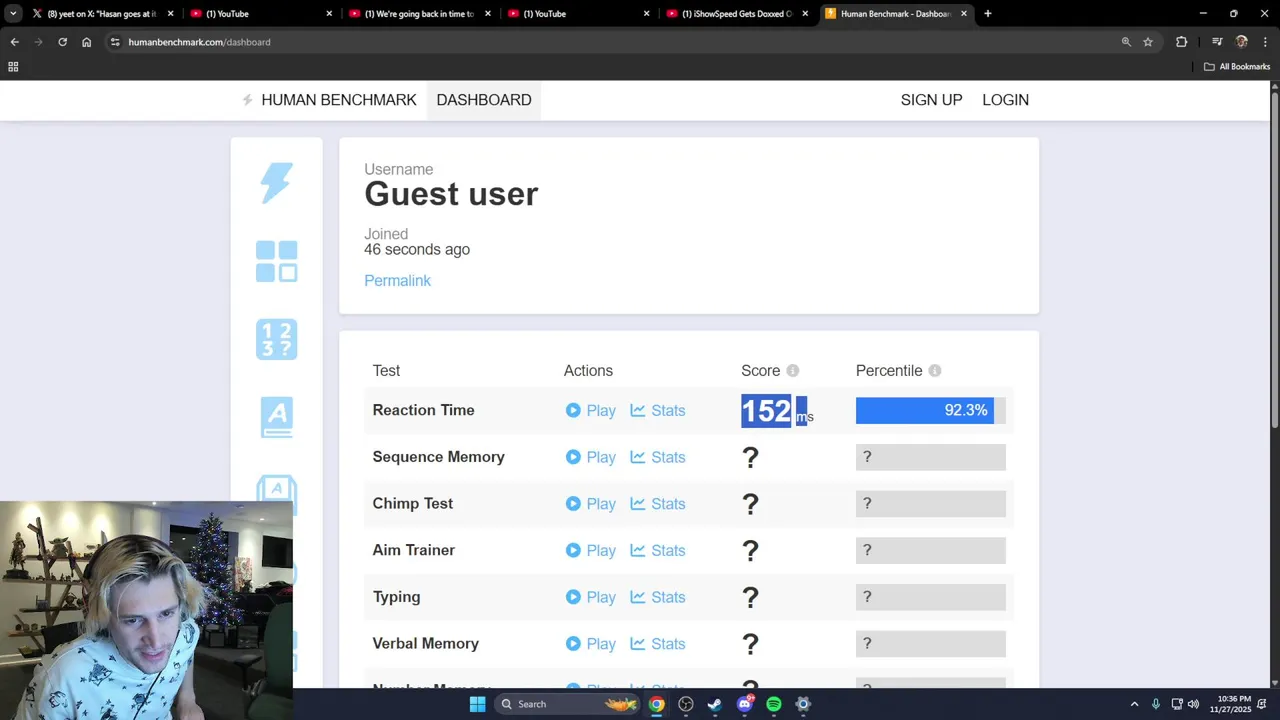Bookmark this page with star icon
The height and width of the screenshot is (720, 1280).
[1148, 42]
